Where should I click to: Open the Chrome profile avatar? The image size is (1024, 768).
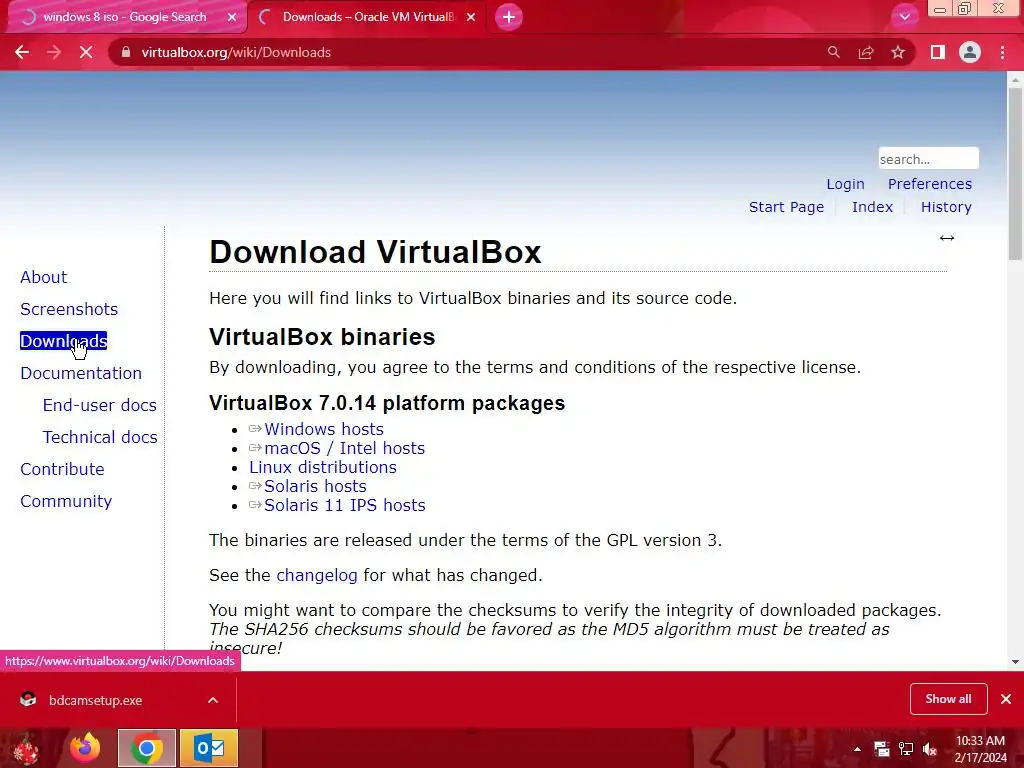(970, 52)
